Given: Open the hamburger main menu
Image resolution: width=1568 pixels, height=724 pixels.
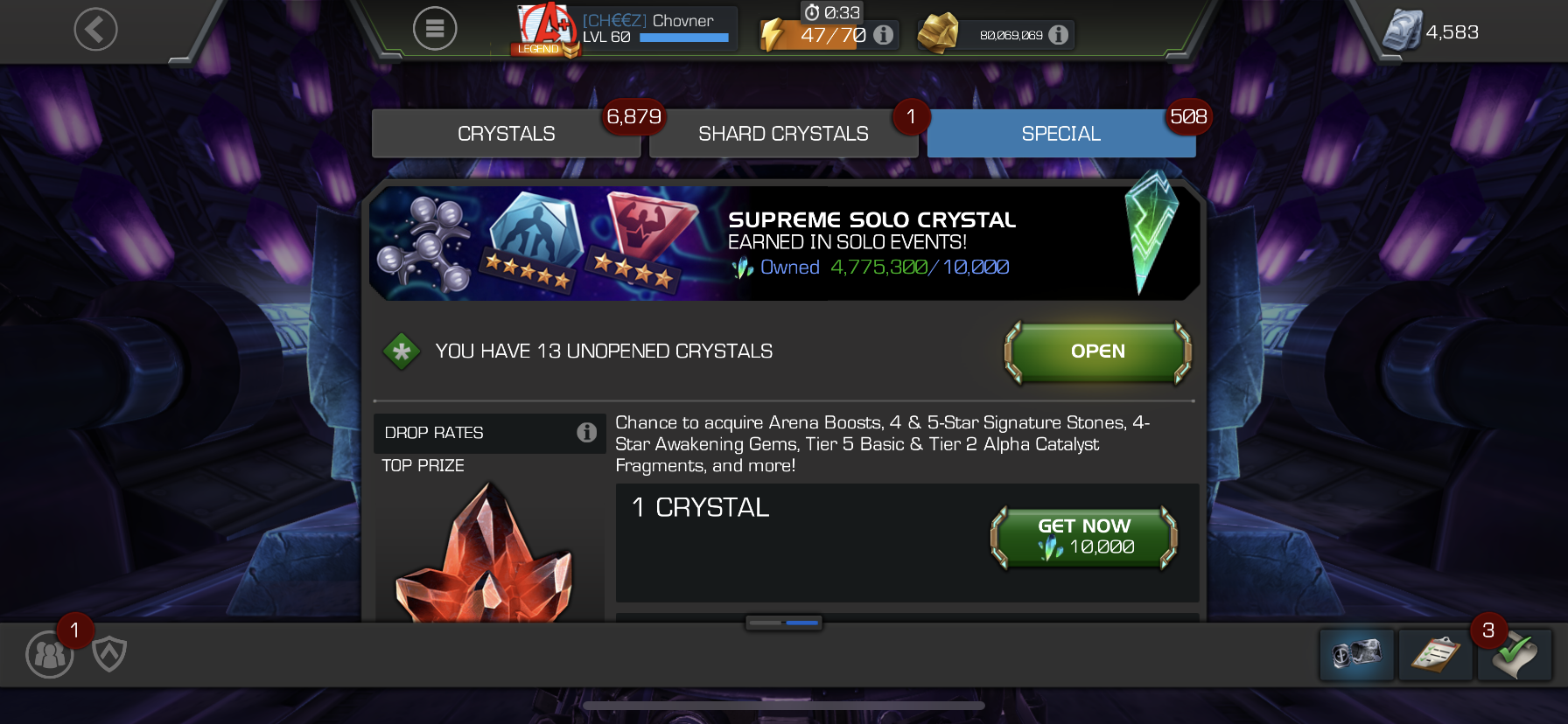Looking at the screenshot, I should (435, 29).
